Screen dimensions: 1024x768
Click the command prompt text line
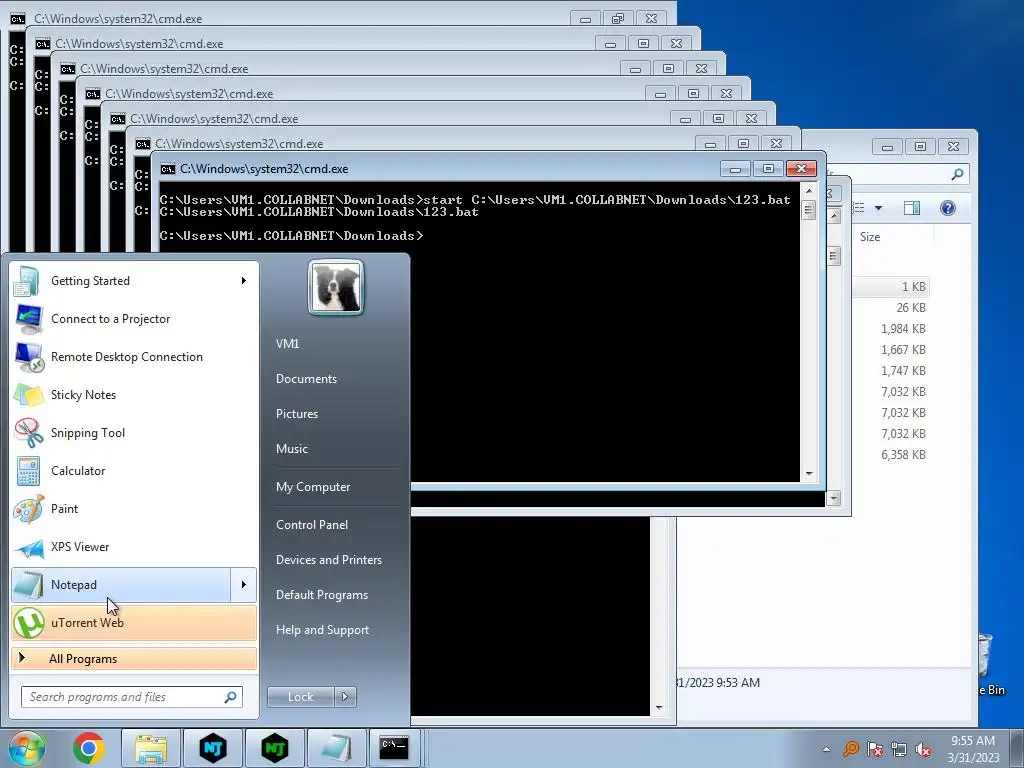(x=291, y=236)
